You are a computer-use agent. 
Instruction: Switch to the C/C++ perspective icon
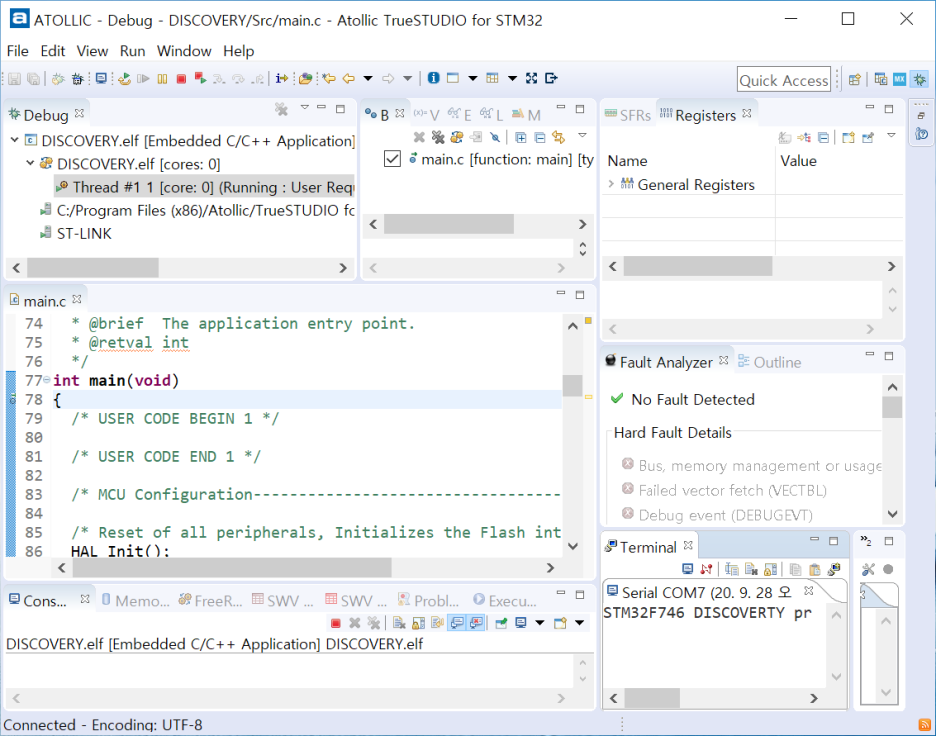(x=880, y=79)
